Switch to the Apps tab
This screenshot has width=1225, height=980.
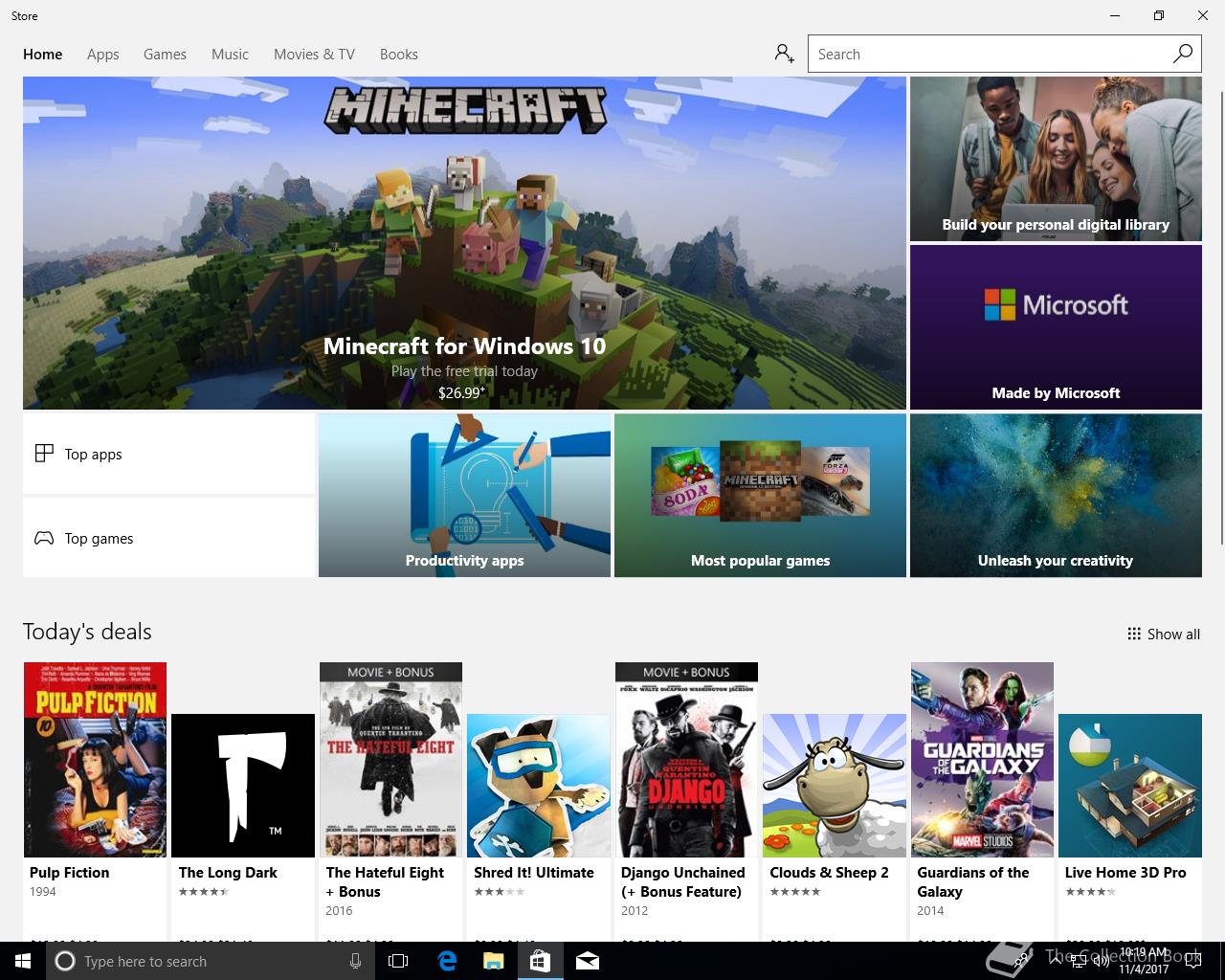pyautogui.click(x=102, y=55)
